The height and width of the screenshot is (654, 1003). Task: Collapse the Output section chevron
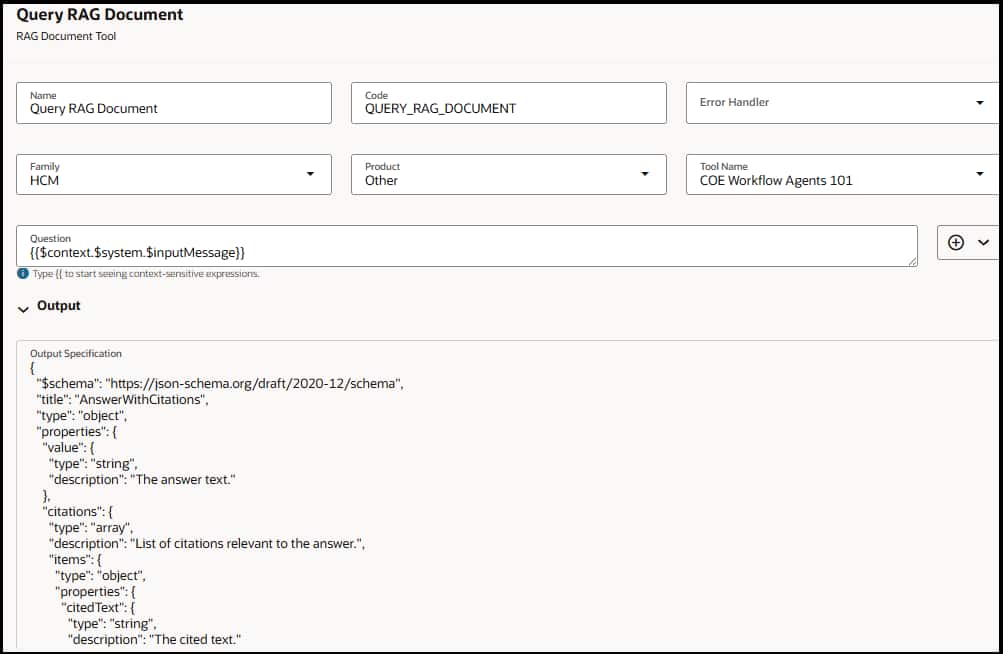pyautogui.click(x=24, y=309)
